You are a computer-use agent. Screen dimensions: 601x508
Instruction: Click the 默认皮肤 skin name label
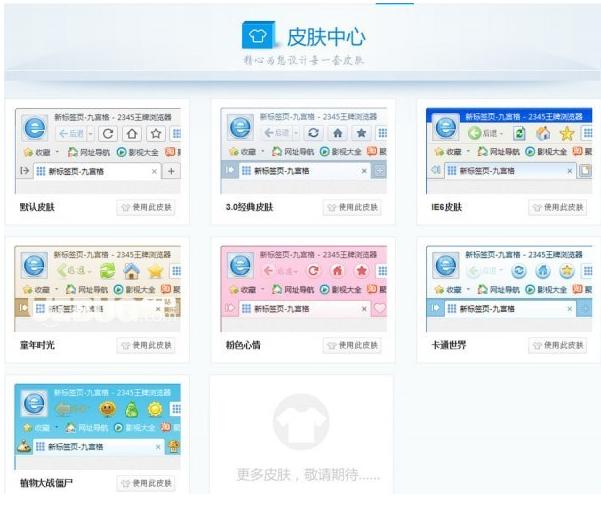[x=37, y=207]
